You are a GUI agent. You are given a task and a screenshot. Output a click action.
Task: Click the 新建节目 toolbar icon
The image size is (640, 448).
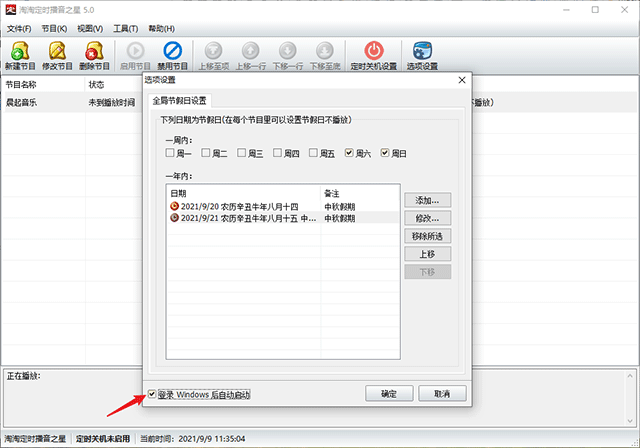20,51
